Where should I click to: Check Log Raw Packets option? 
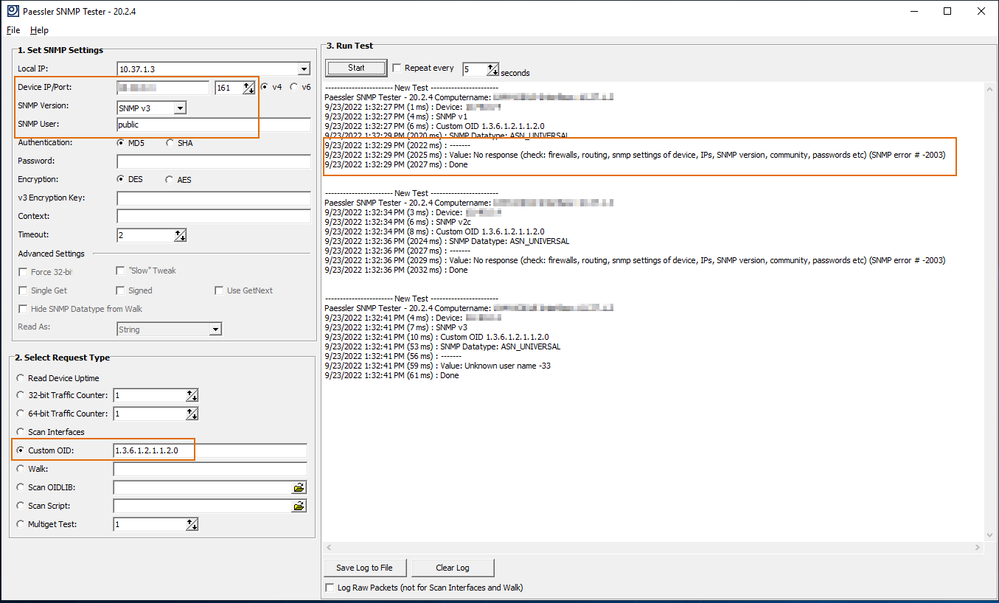332,587
